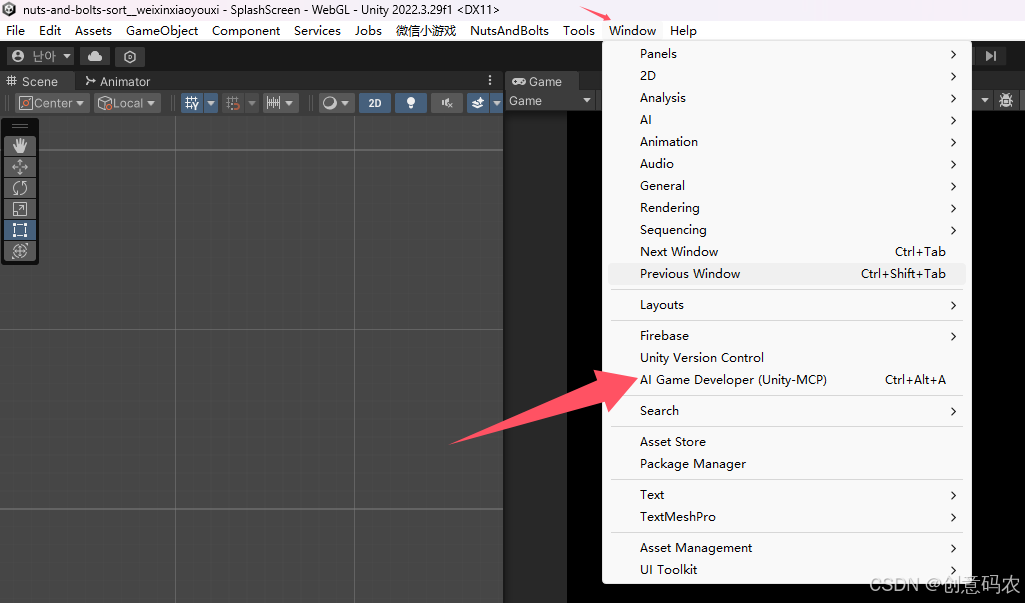
Task: Open the GameObject menu
Action: [161, 31]
